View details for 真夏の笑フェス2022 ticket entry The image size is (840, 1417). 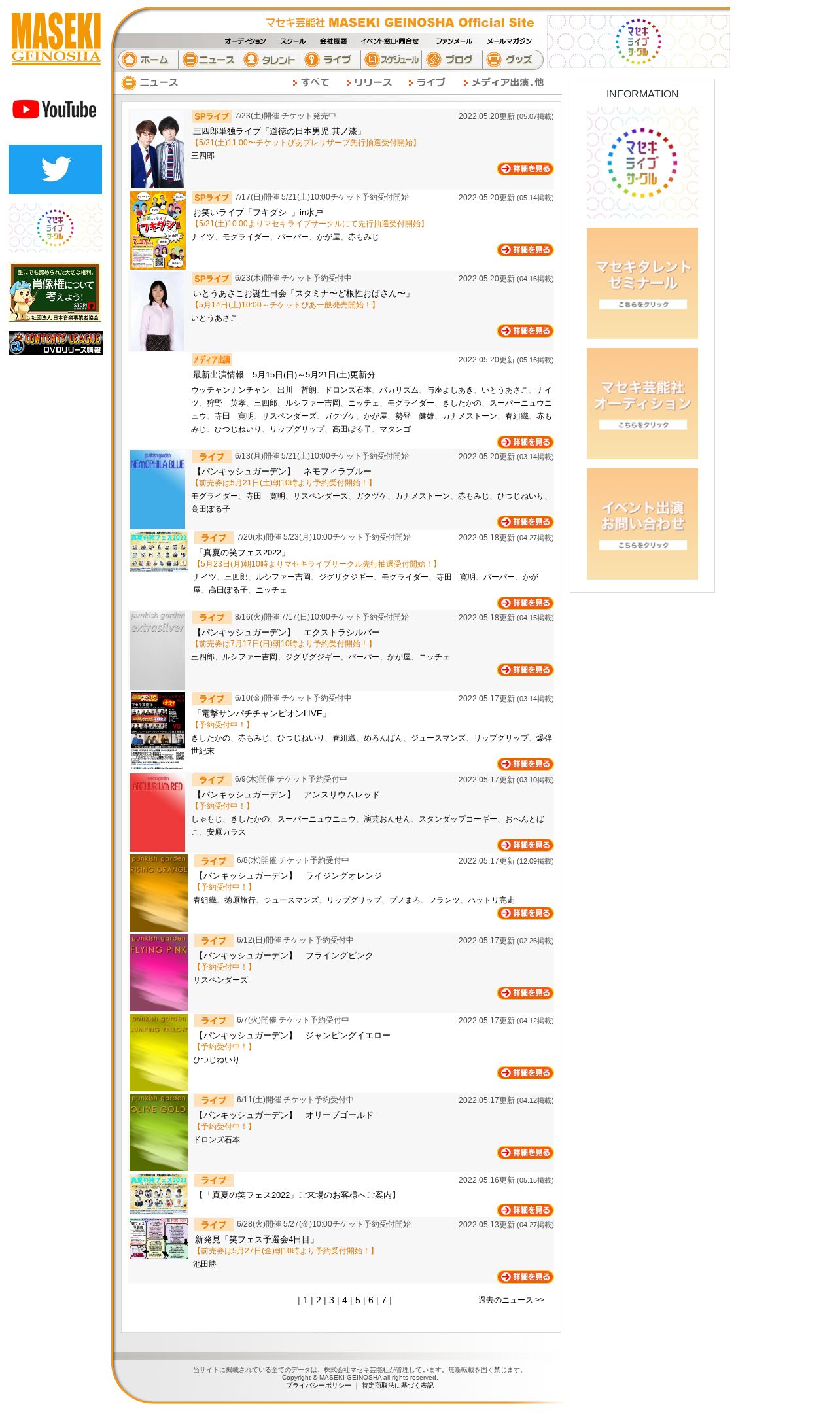tap(525, 603)
